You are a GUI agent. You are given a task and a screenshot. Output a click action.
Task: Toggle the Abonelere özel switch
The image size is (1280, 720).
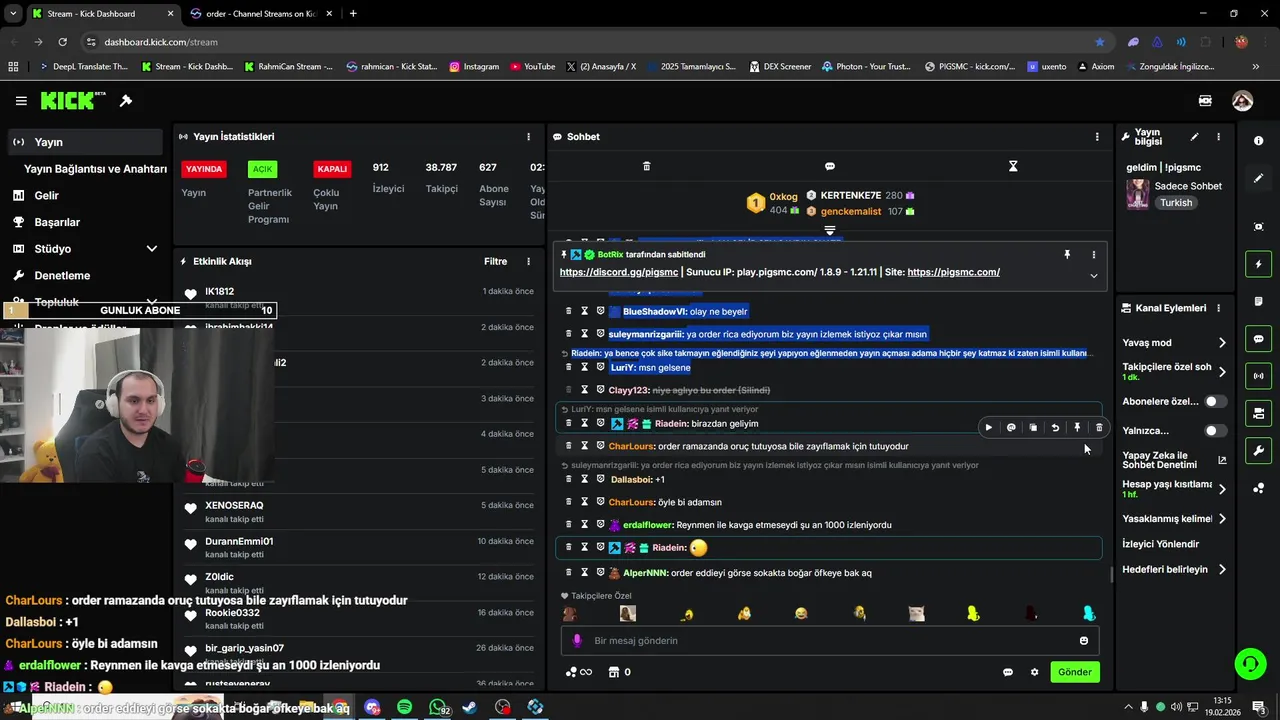pos(1215,401)
